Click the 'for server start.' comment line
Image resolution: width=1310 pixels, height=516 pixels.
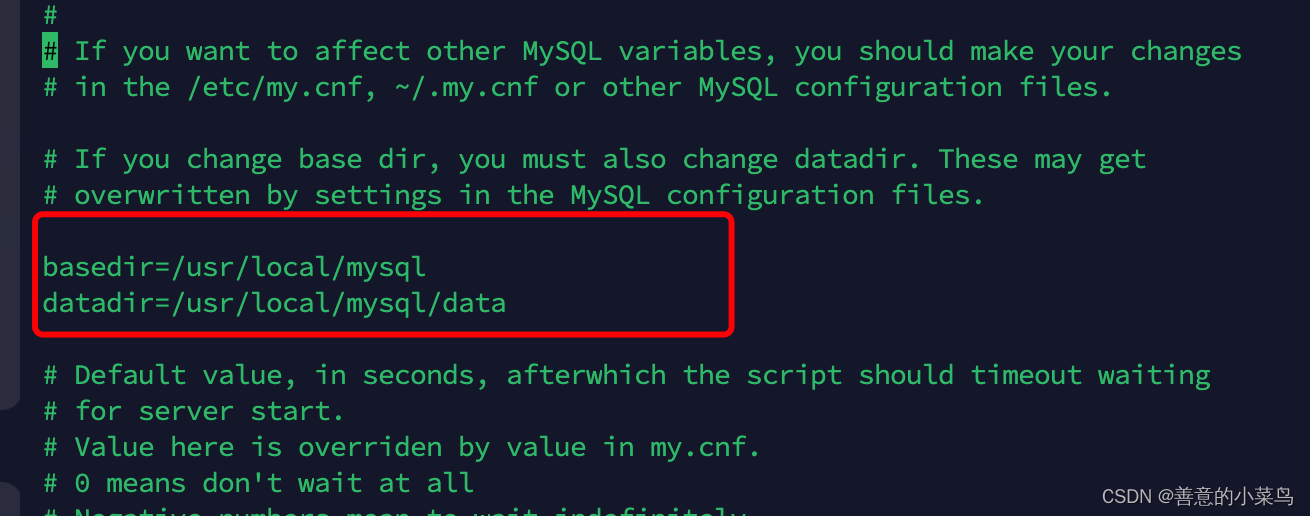coord(209,411)
